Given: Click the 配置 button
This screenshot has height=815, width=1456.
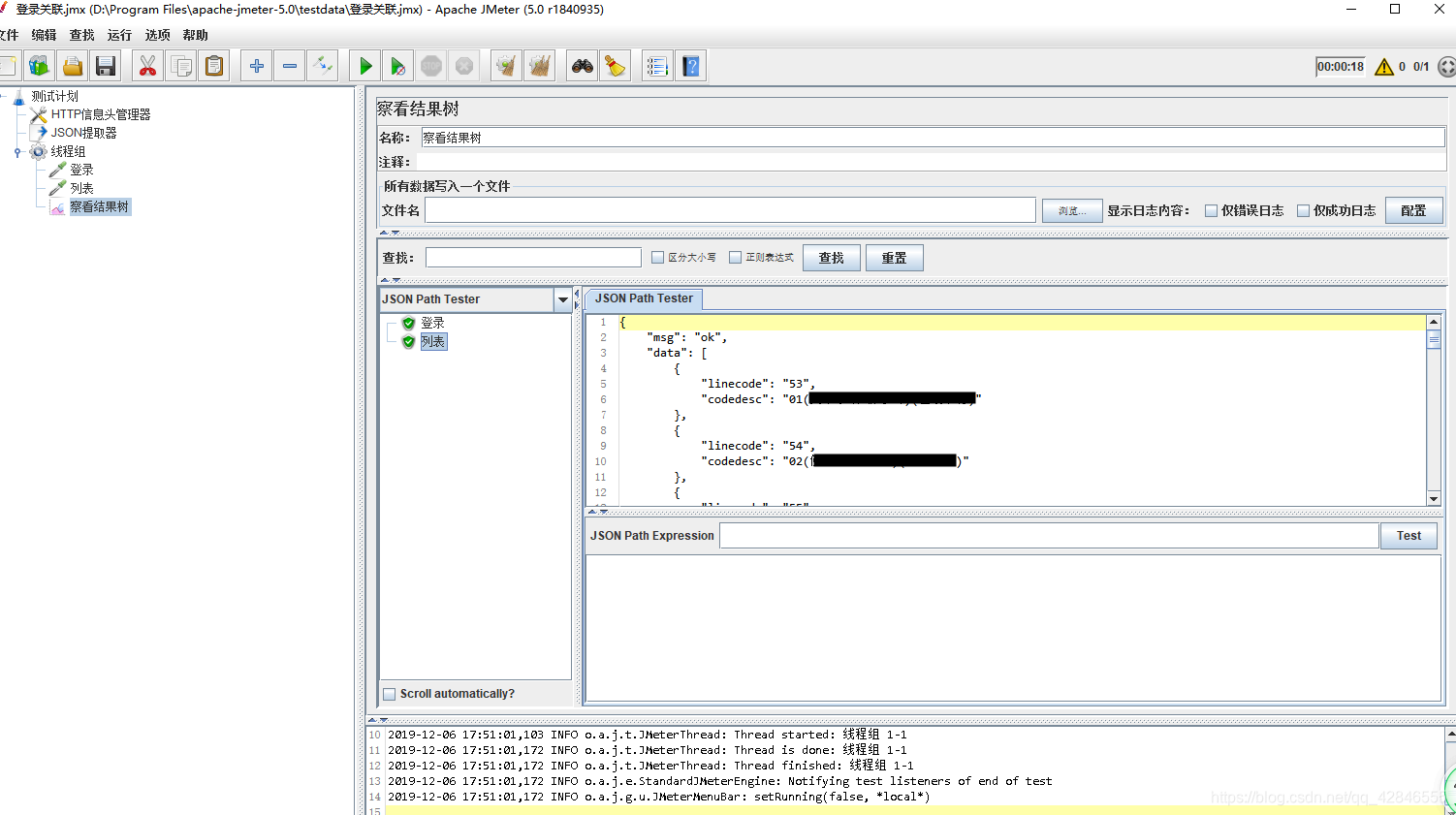Looking at the screenshot, I should [1413, 210].
